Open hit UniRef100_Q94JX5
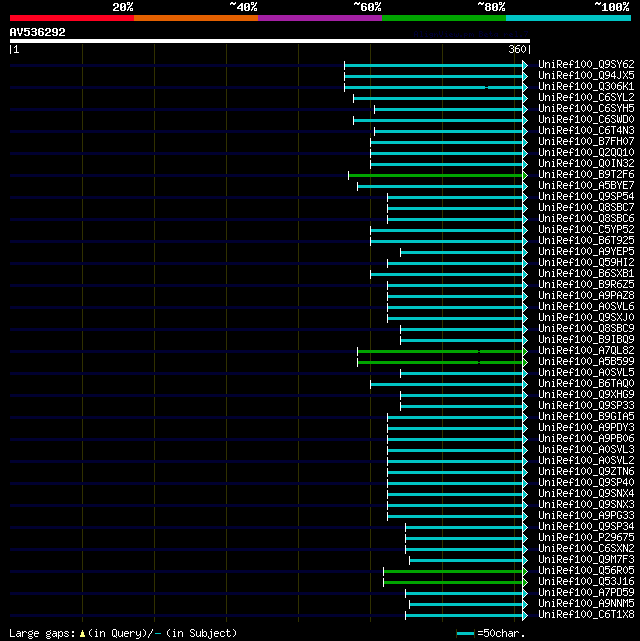 (x=586, y=76)
